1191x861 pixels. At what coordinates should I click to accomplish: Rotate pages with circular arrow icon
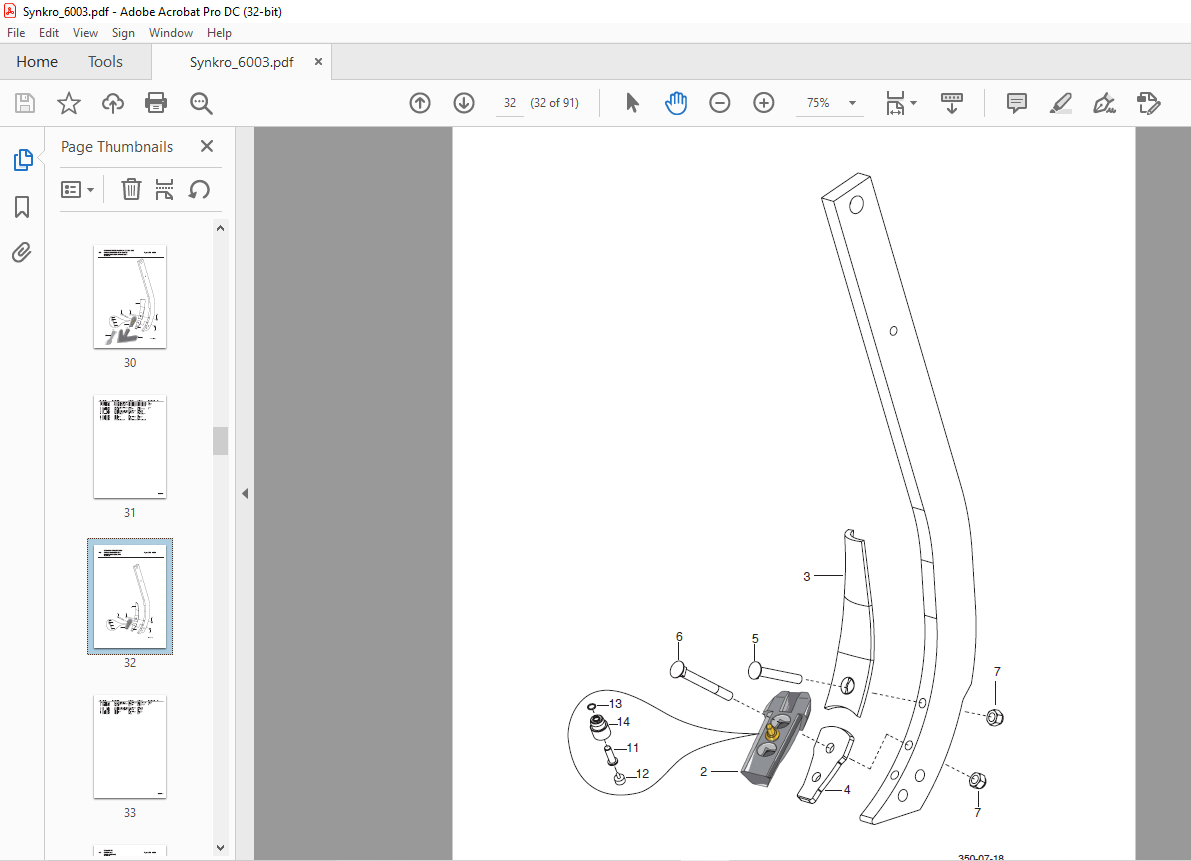coord(199,189)
